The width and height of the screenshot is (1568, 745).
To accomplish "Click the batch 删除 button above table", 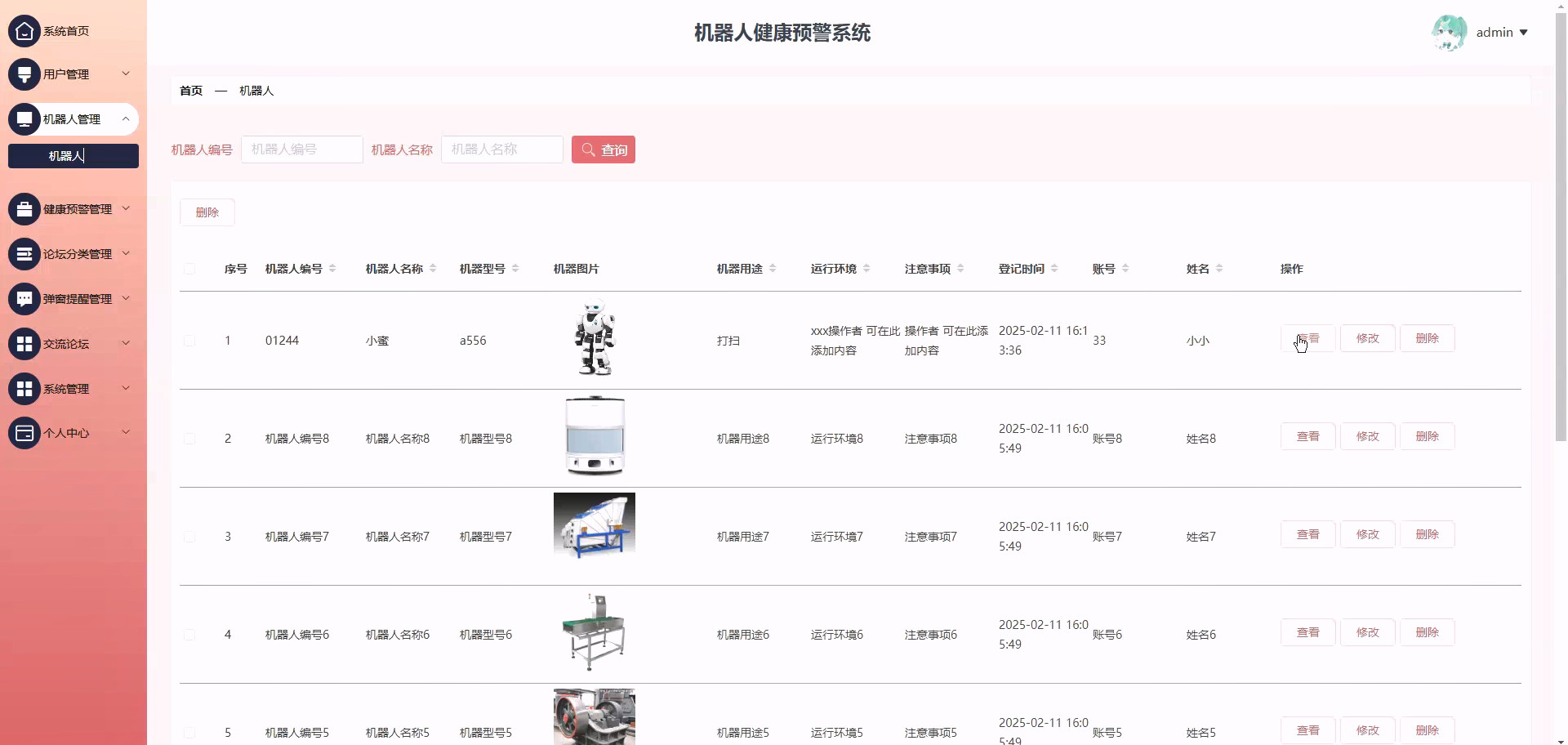I will point(207,212).
